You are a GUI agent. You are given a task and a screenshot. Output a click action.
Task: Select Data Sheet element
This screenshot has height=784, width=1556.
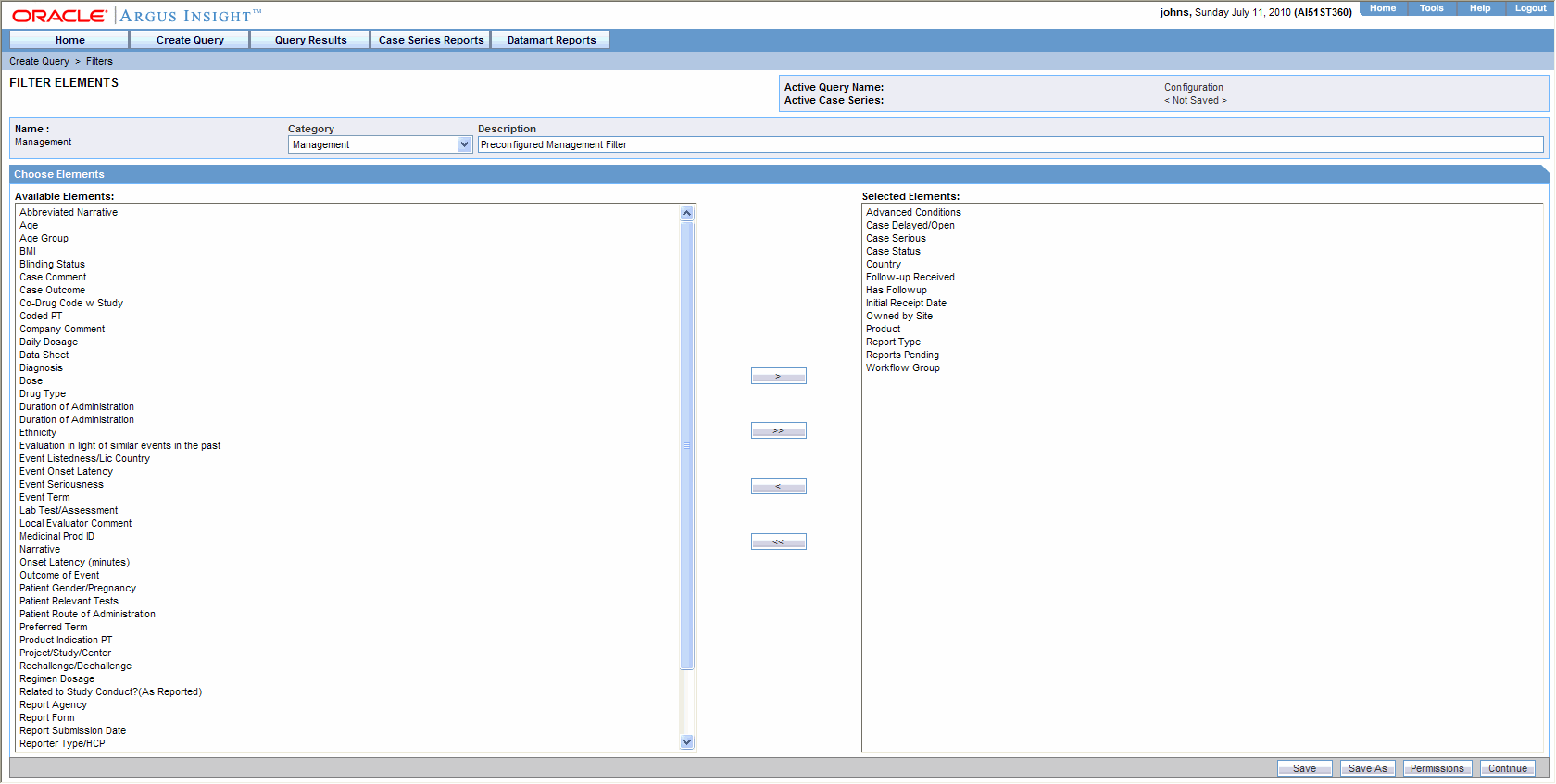(x=44, y=355)
